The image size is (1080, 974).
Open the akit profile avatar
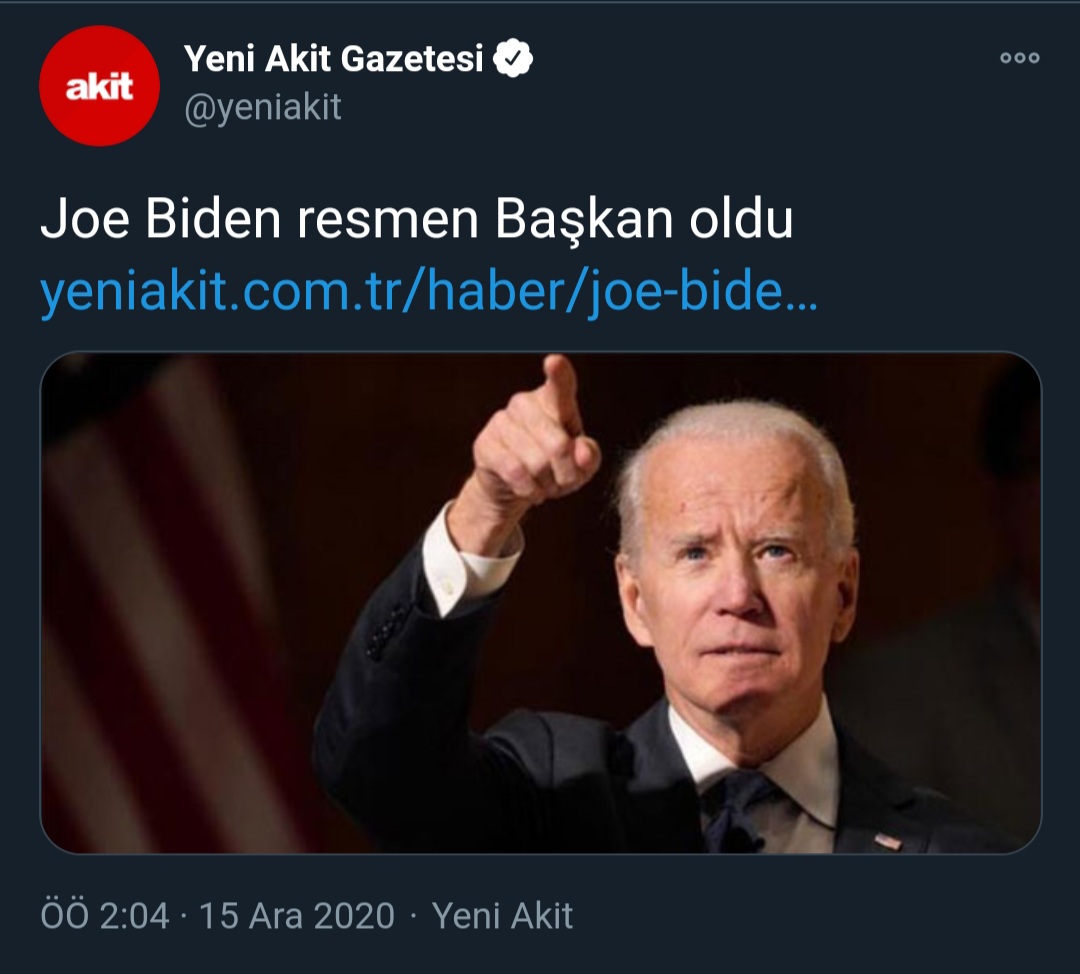coord(99,85)
